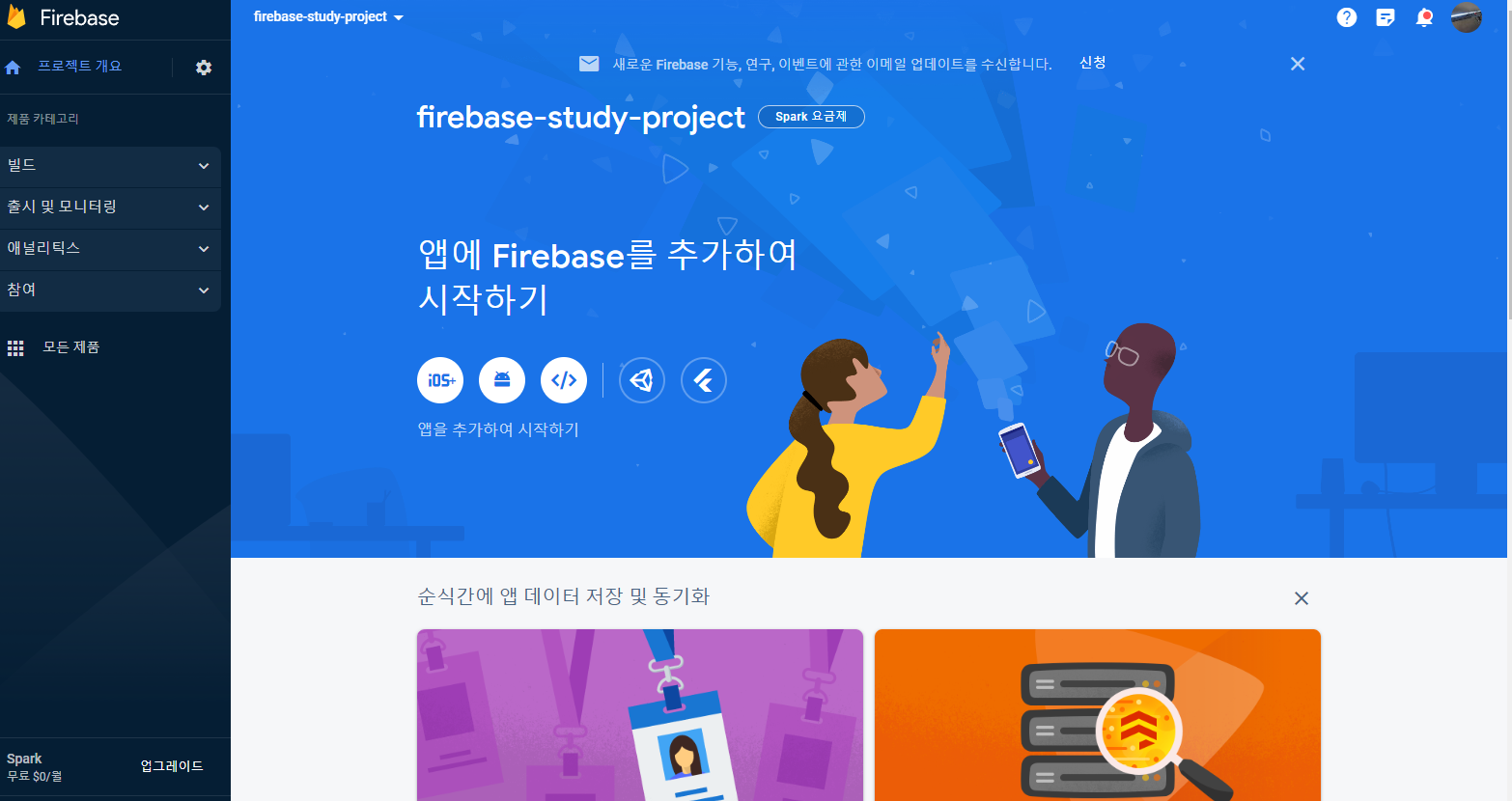Click 신청 to subscribe to email updates
1512x801 pixels.
click(x=1092, y=63)
